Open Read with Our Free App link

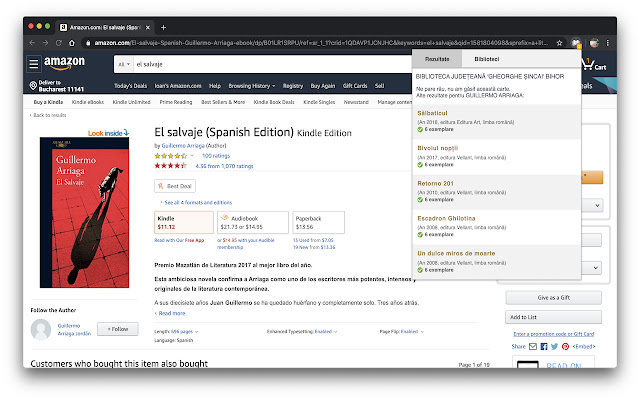tap(179, 240)
